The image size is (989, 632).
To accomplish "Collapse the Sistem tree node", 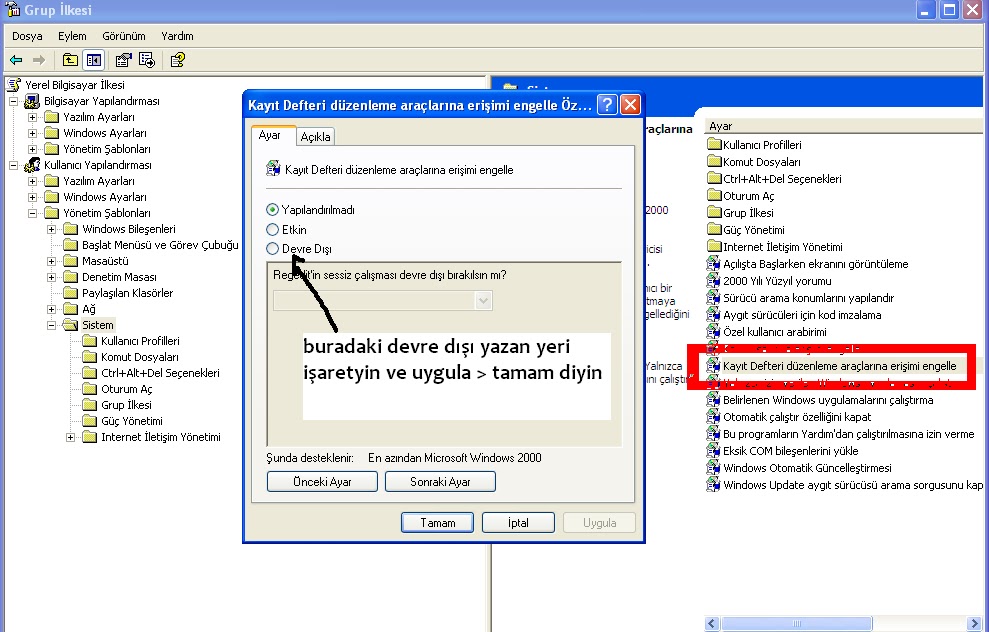I will pos(52,325).
